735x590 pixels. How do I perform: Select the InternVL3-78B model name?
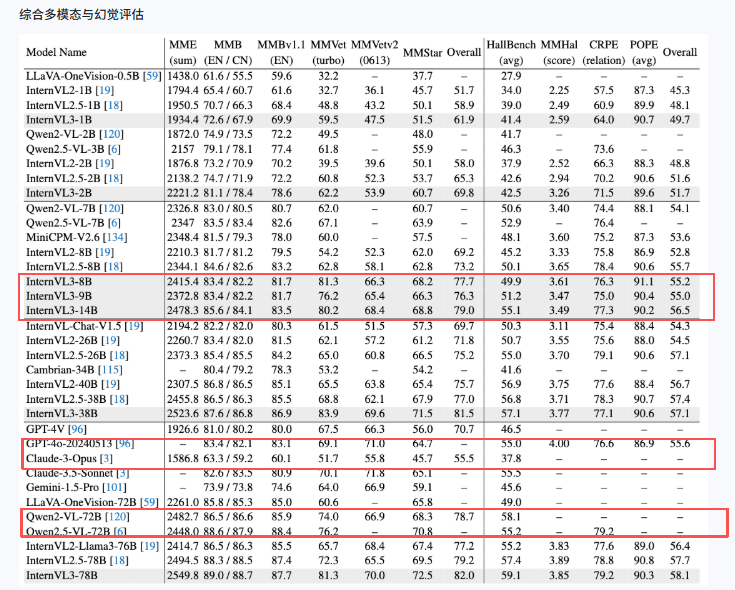[x=62, y=575]
